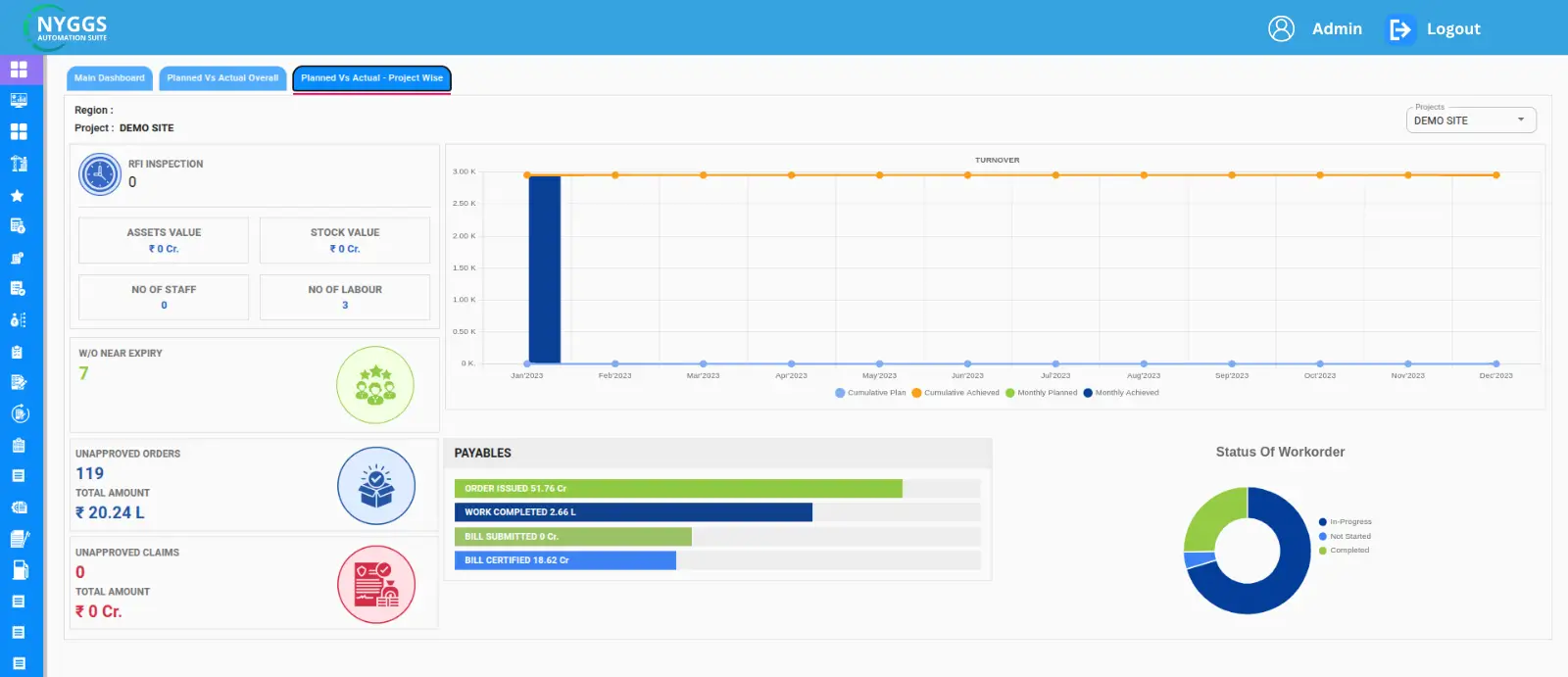The image size is (1568, 677).
Task: Switch to the Main Dashboard tab
Action: pos(110,78)
